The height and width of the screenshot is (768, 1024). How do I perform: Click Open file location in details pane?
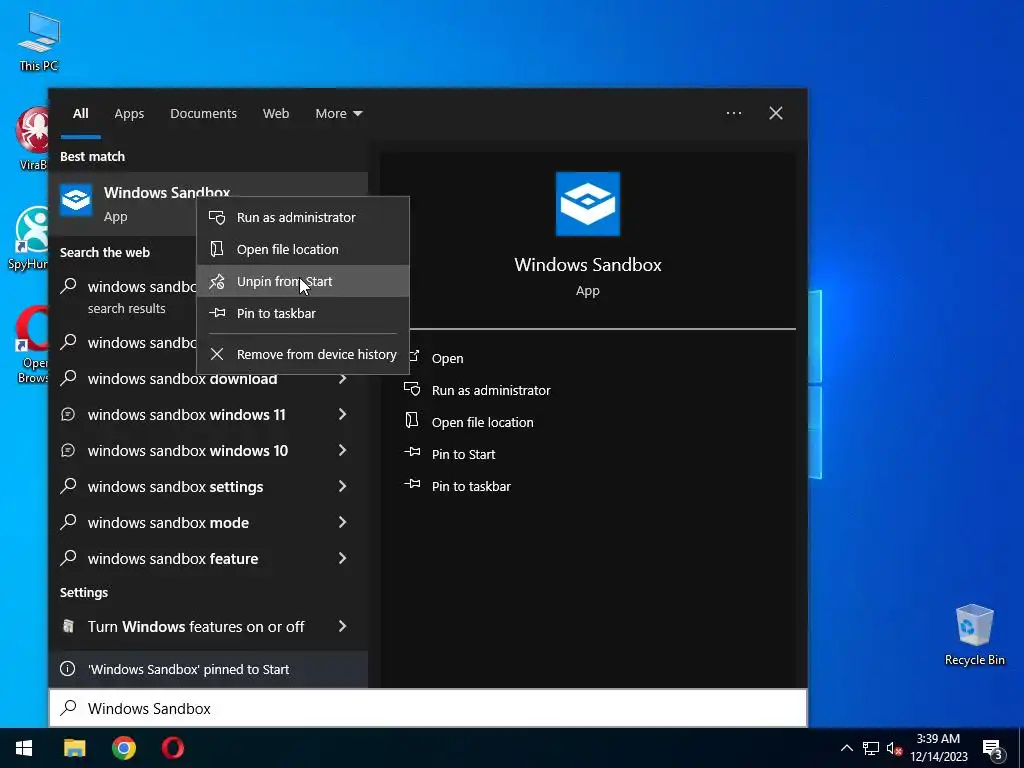click(x=482, y=423)
